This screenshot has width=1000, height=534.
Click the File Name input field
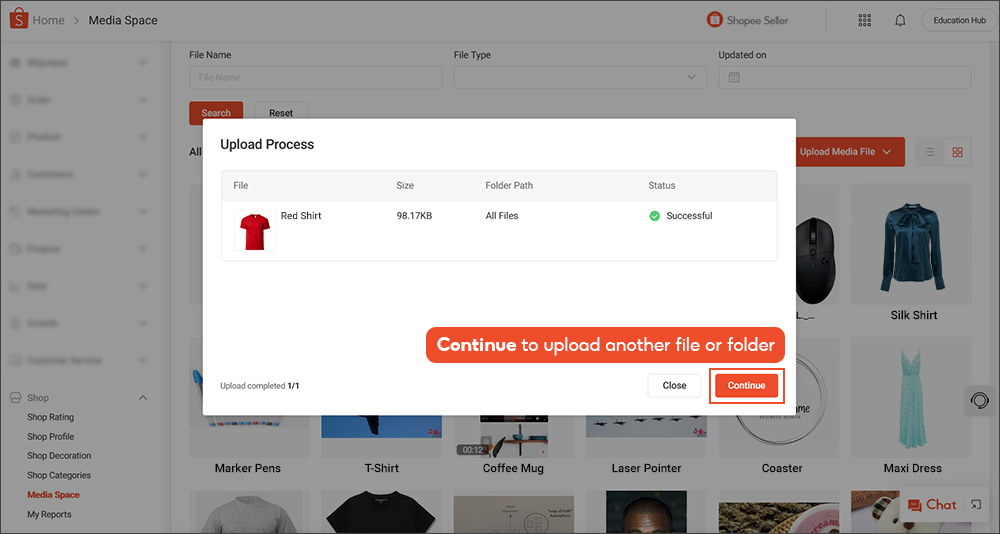(x=315, y=77)
